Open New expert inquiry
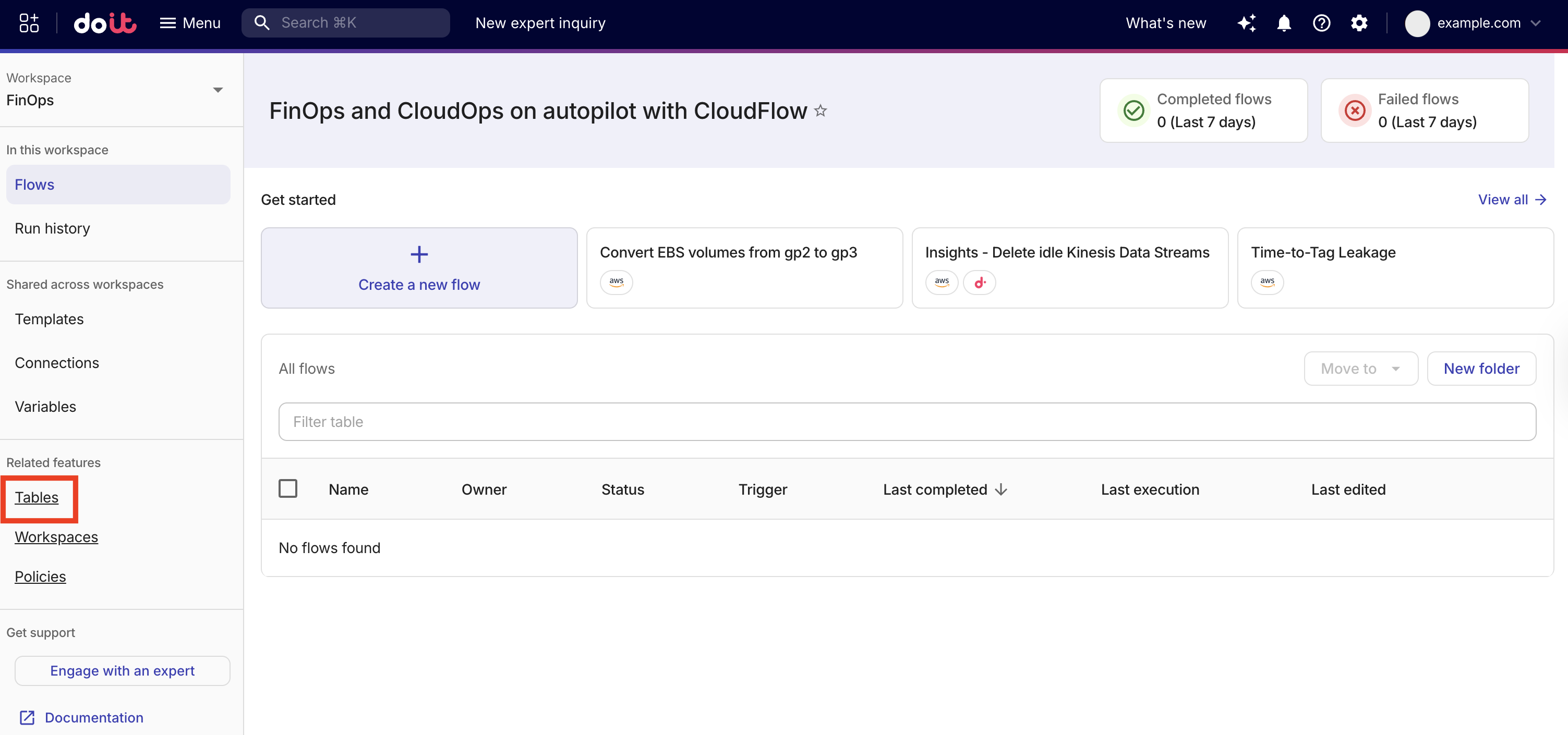The height and width of the screenshot is (735, 1568). pos(540,23)
